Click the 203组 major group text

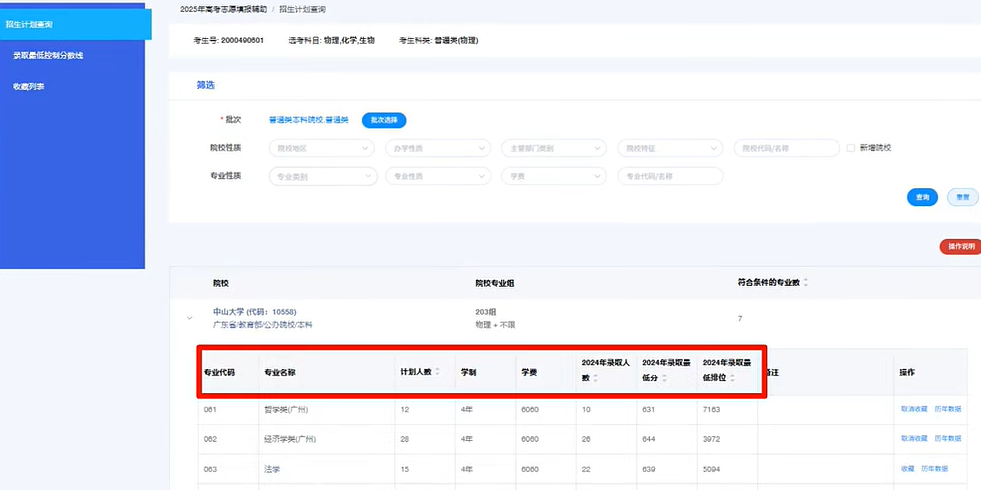click(485, 312)
